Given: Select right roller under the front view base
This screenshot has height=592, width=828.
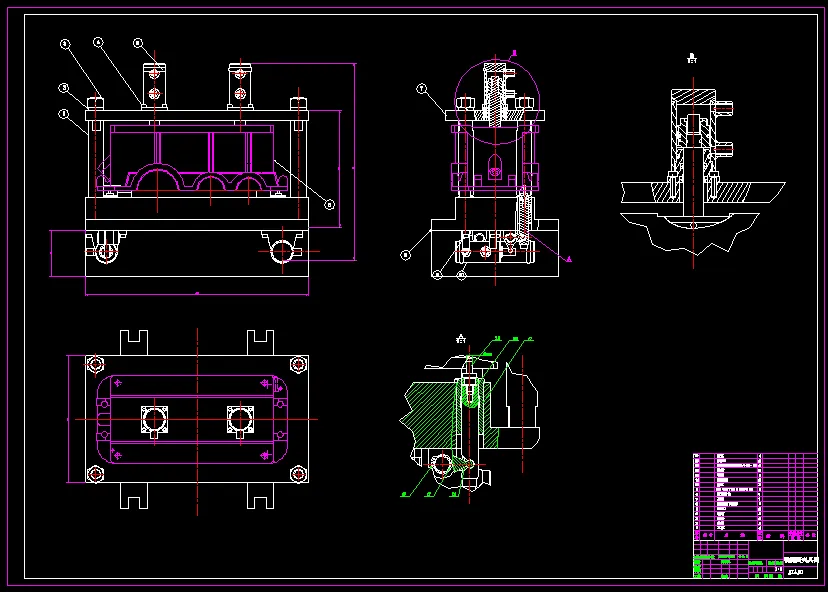Looking at the screenshot, I should tap(282, 251).
